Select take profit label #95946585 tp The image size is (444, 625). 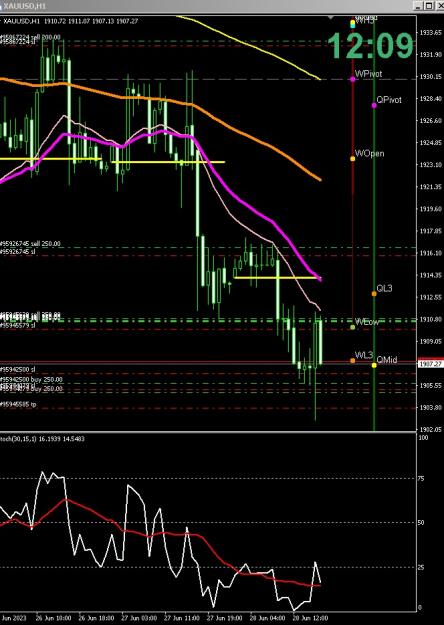18,404
